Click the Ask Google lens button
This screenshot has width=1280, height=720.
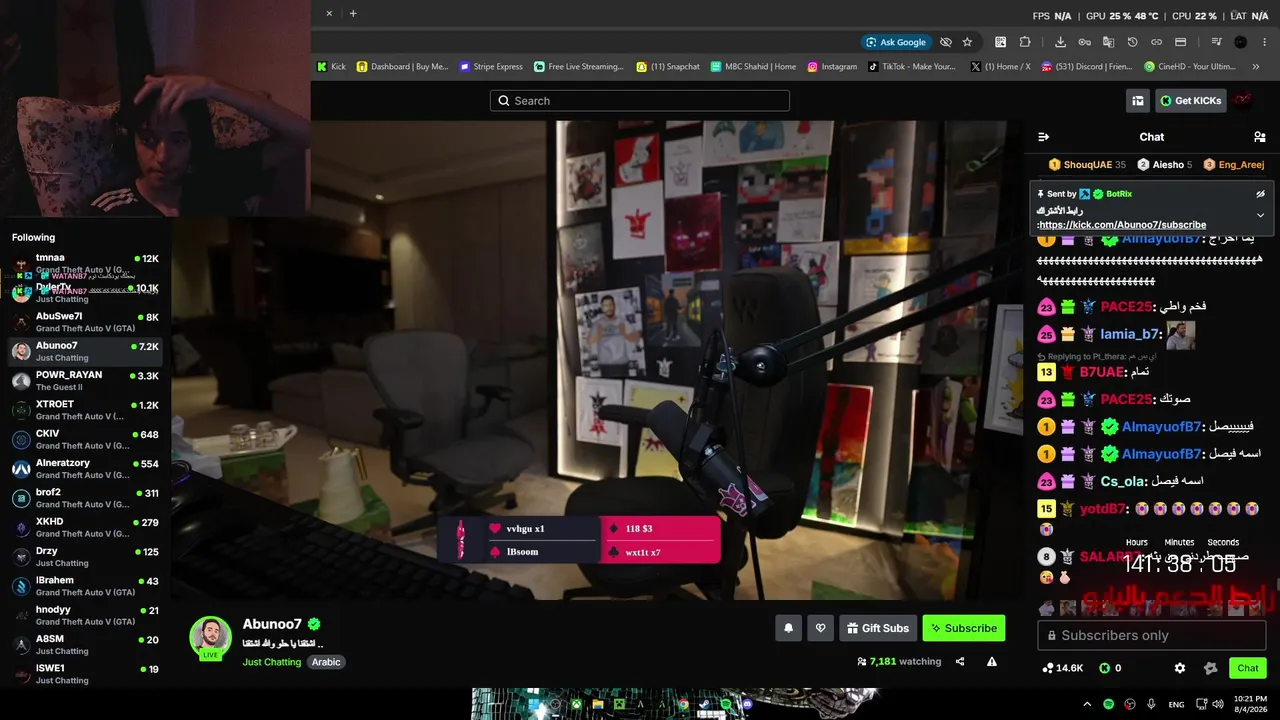pyautogui.click(x=897, y=42)
